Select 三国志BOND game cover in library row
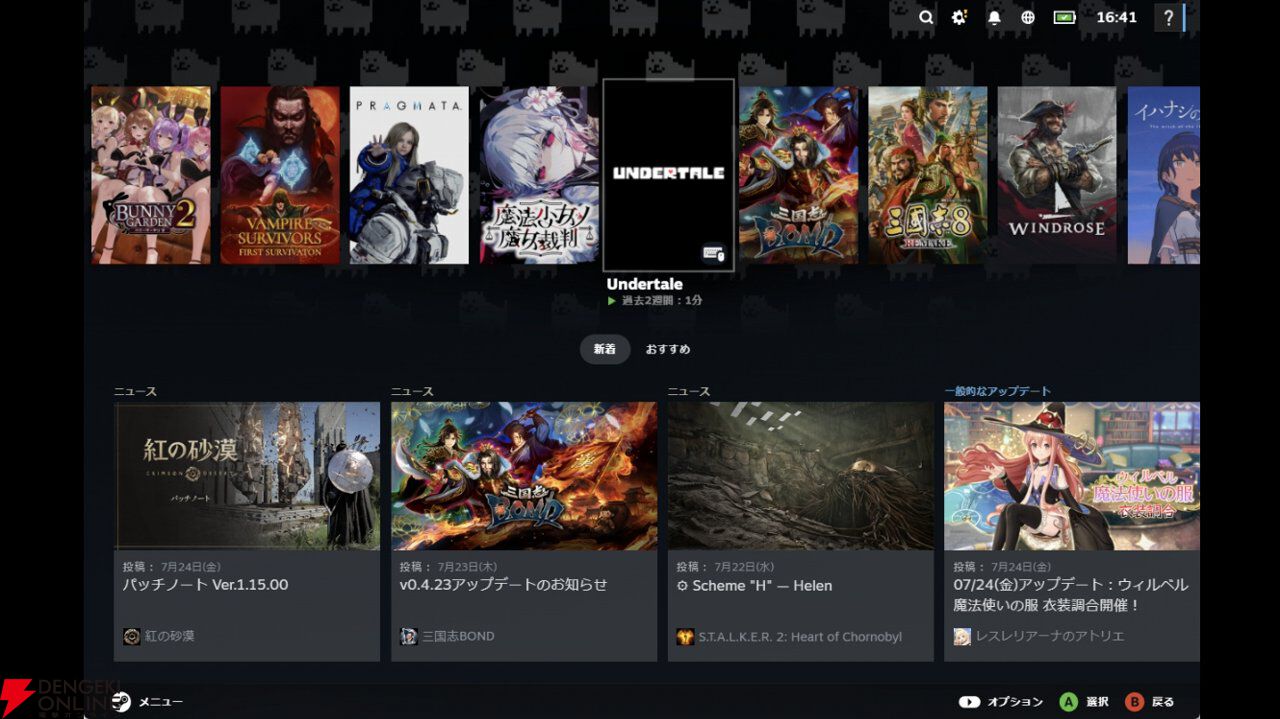Viewport: 1280px width, 719px height. (798, 175)
